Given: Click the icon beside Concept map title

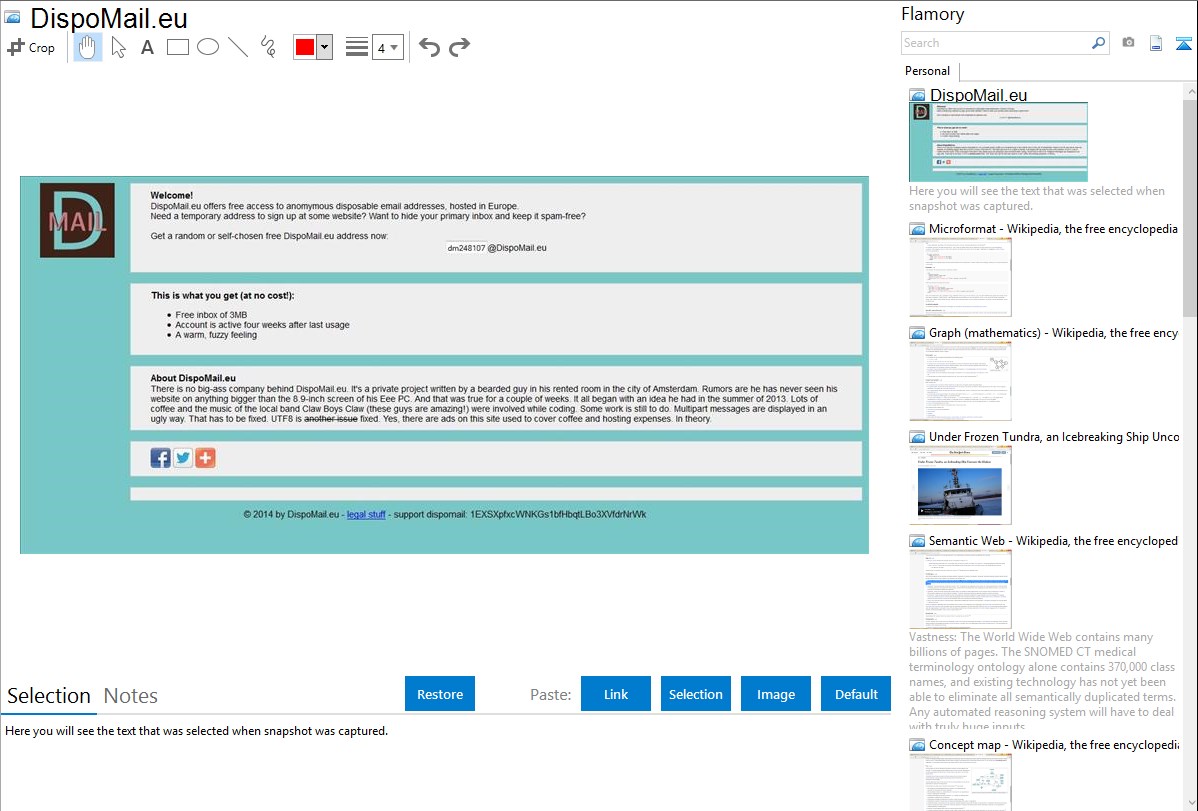Looking at the screenshot, I should pos(917,744).
